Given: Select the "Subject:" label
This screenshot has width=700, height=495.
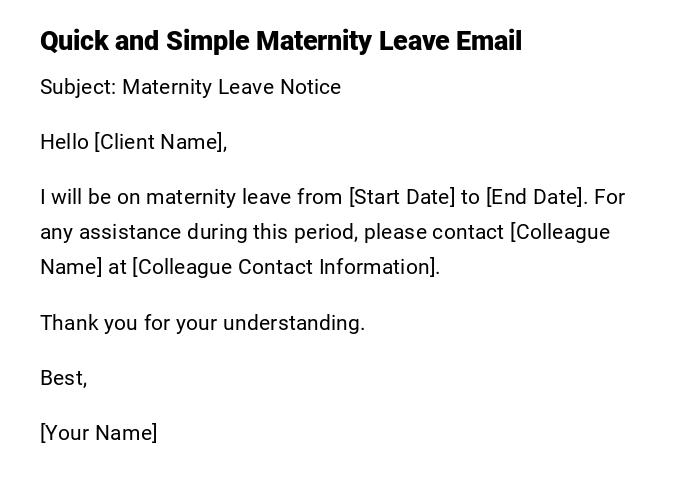Looking at the screenshot, I should tap(78, 87).
